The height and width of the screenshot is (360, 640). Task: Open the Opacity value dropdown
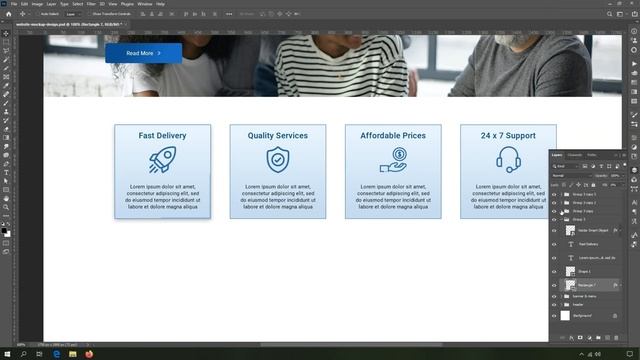(x=622, y=176)
